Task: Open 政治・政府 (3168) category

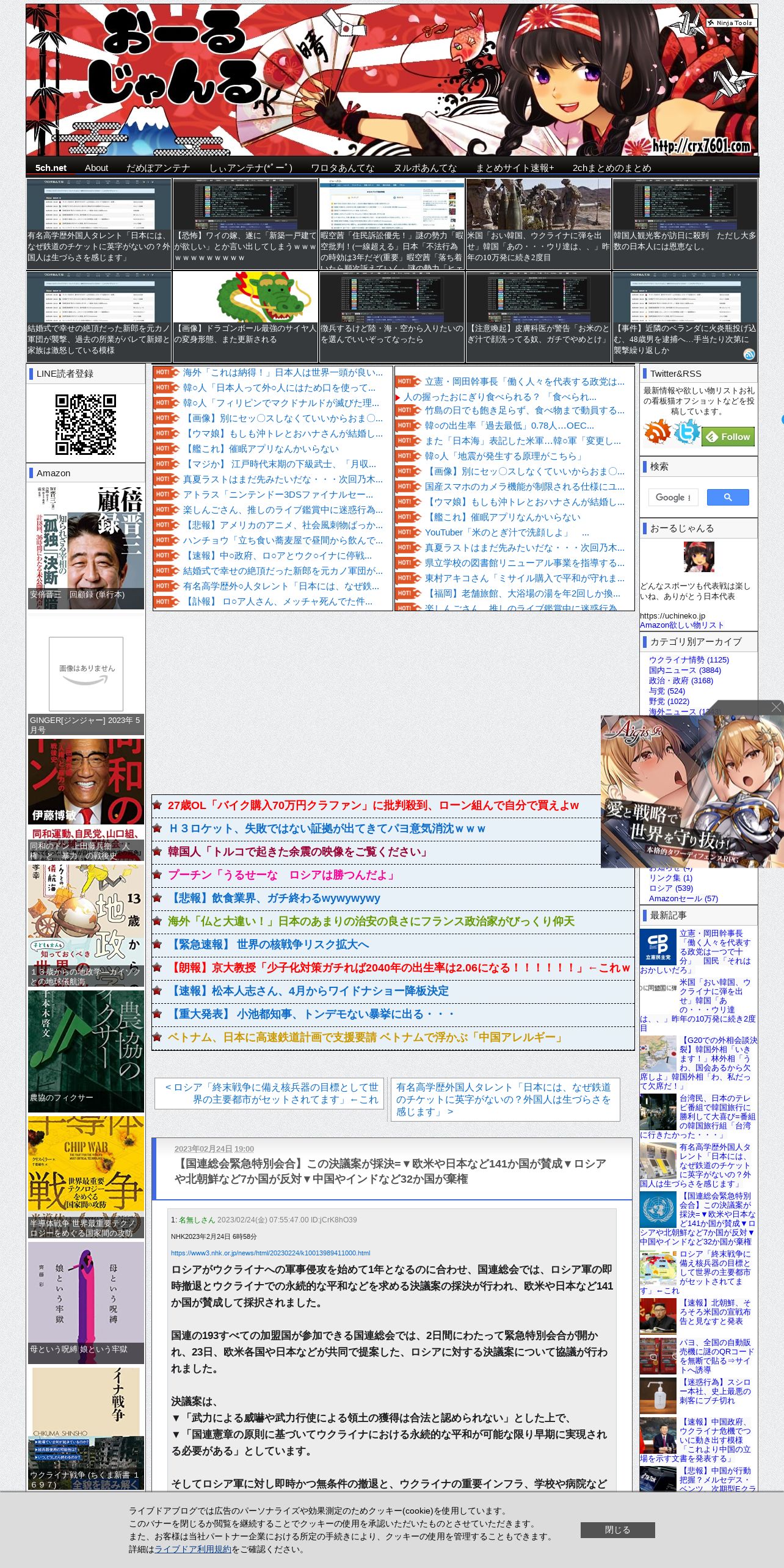Action: (x=681, y=681)
